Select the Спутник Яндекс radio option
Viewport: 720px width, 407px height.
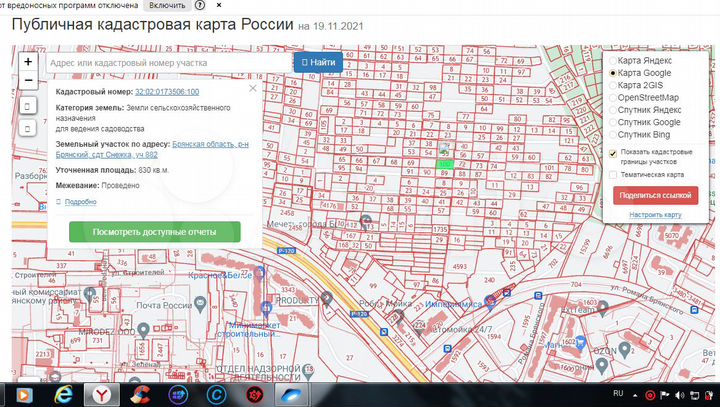[x=613, y=110]
